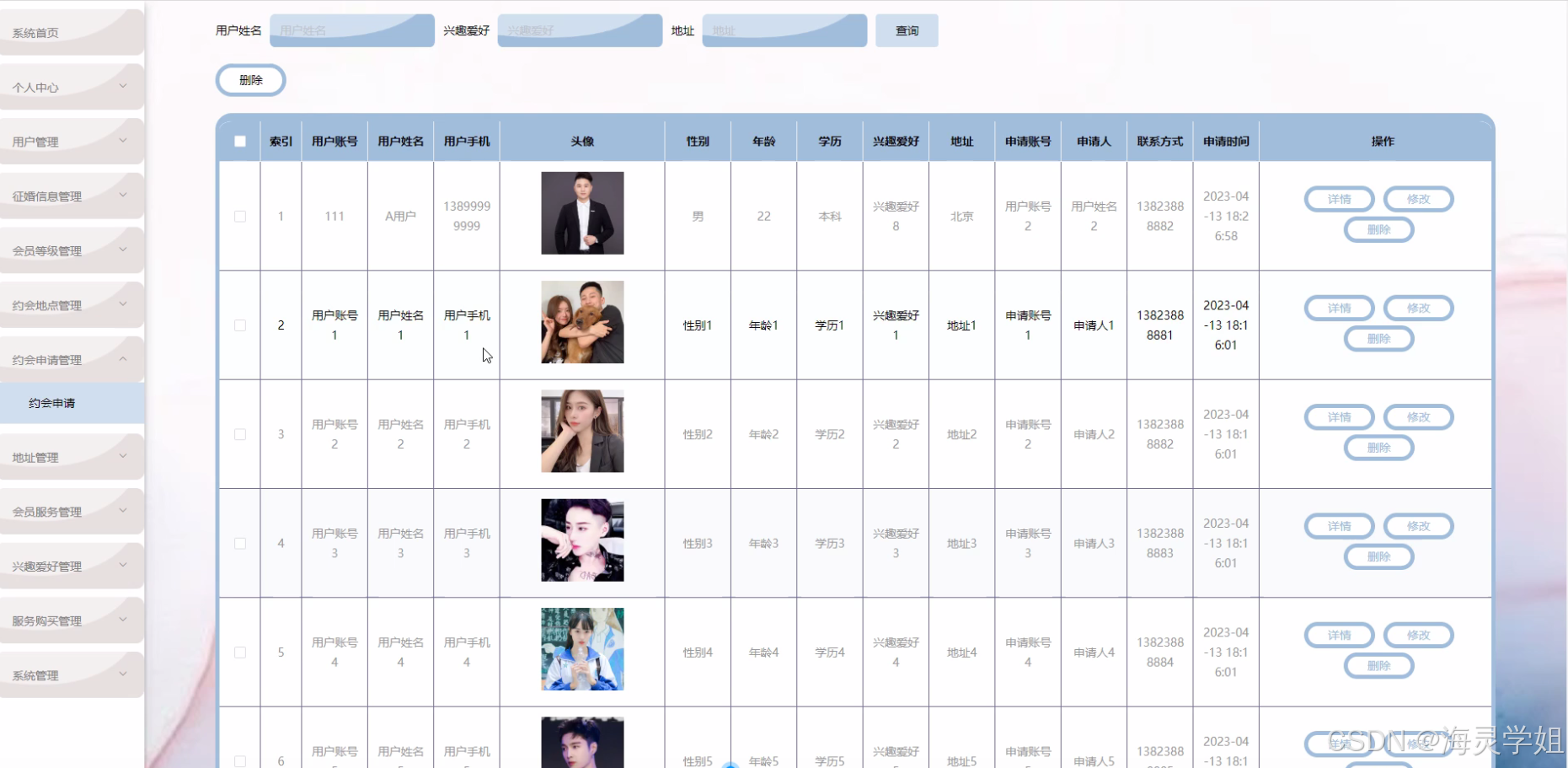
Task: Focus the 兴趣爱好 search field
Action: tap(580, 30)
